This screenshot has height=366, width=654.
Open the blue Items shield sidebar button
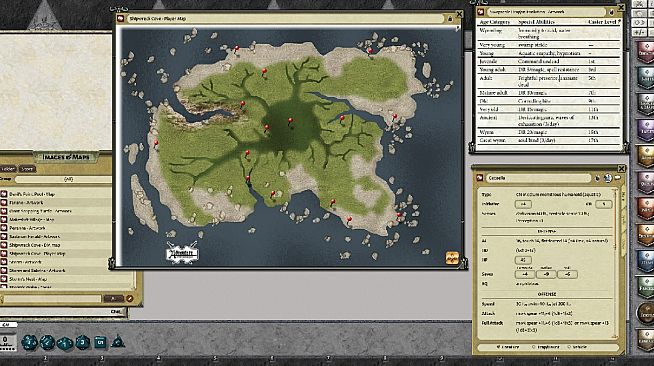coord(646,260)
